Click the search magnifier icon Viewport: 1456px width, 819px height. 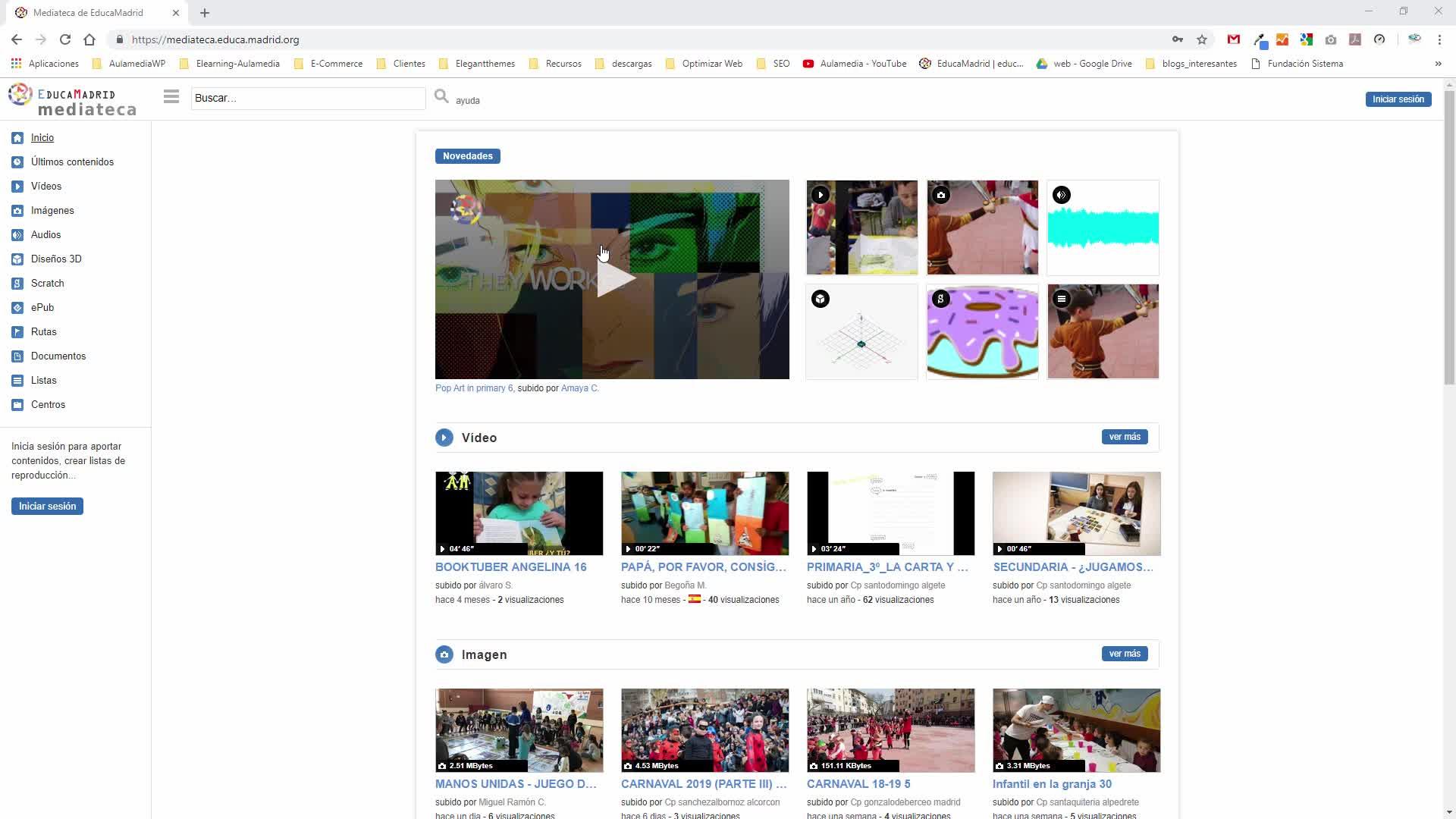[441, 96]
